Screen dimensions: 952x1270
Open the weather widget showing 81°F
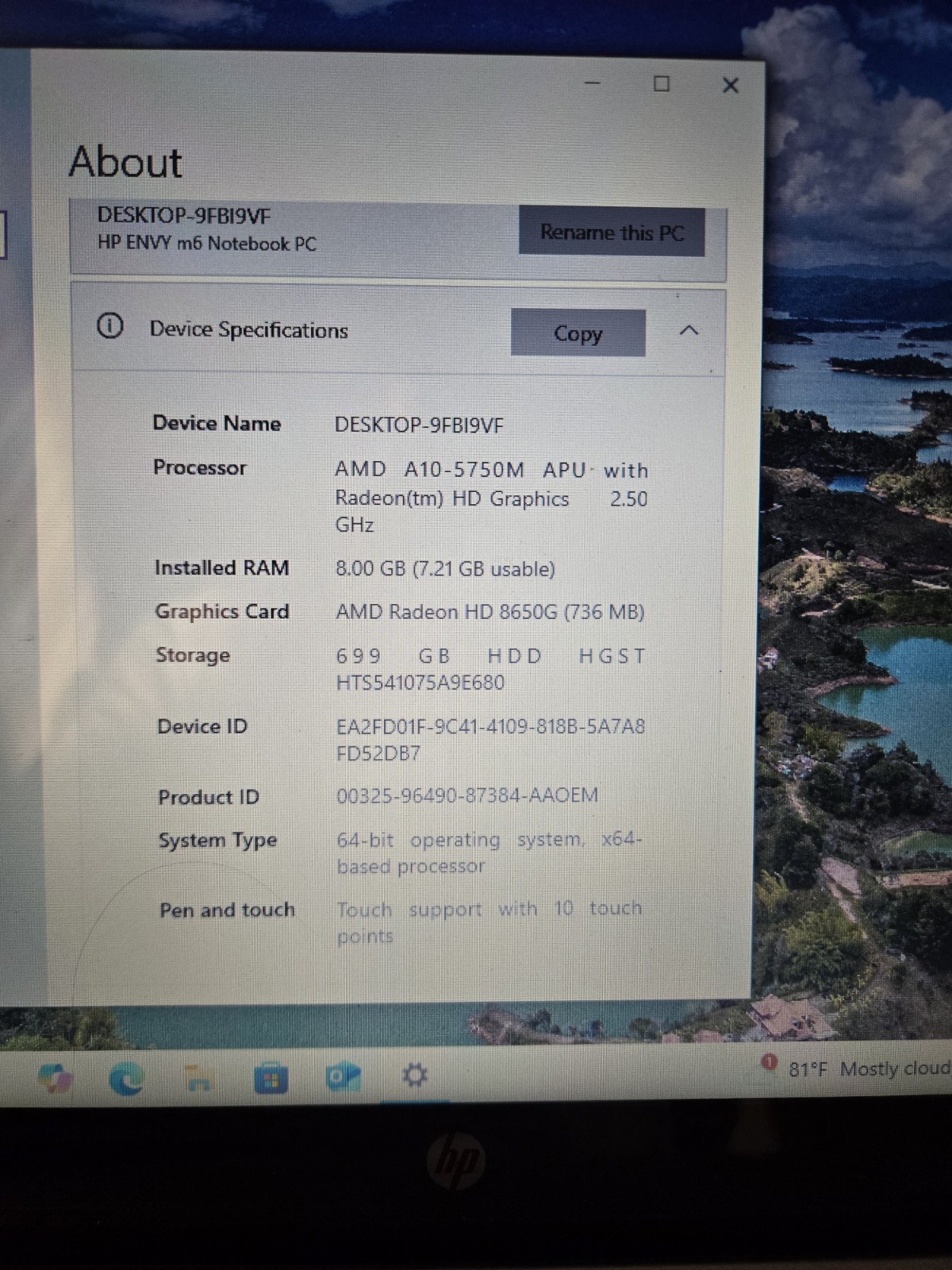[857, 1068]
